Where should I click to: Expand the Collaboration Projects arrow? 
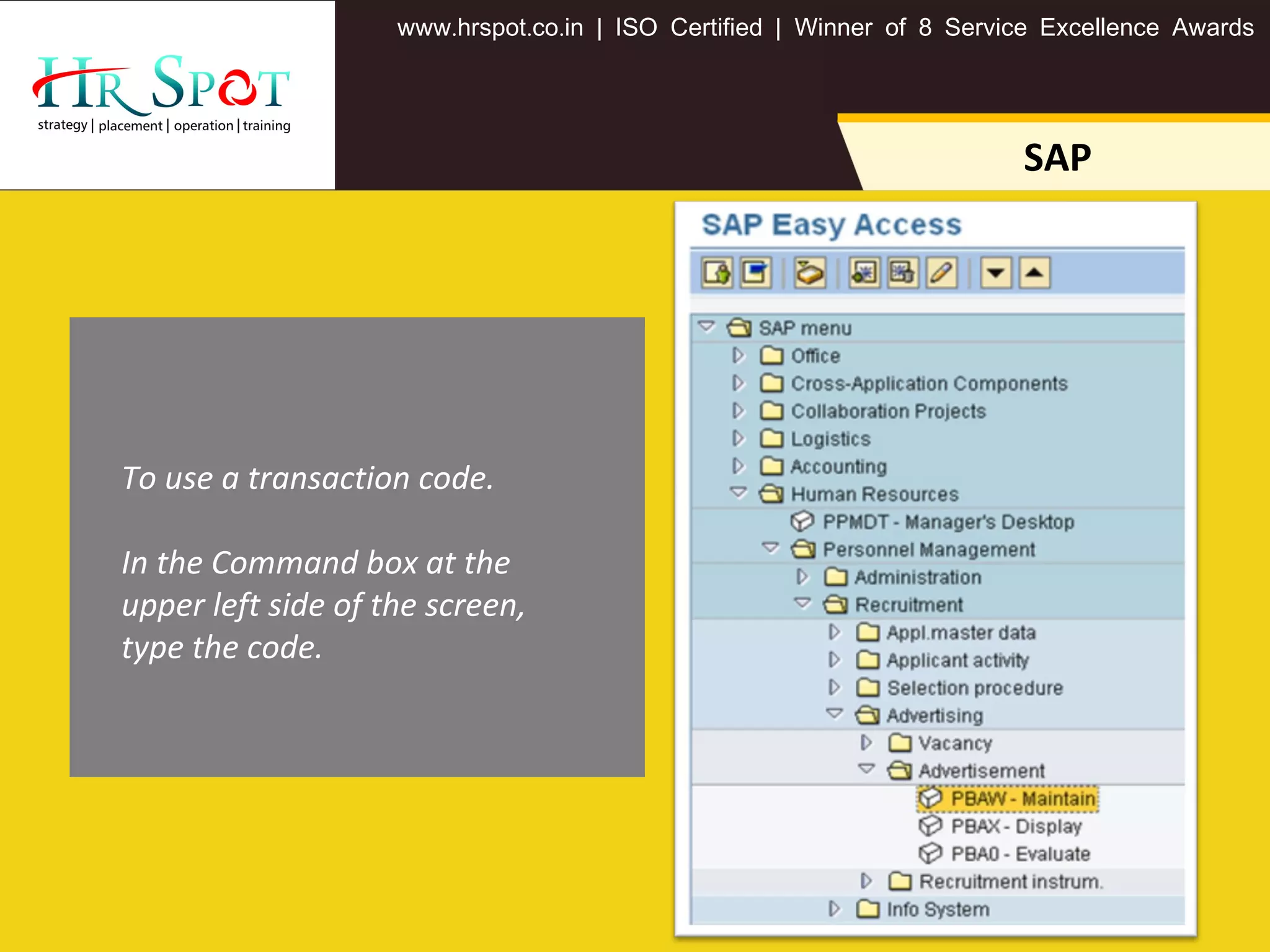tap(738, 410)
